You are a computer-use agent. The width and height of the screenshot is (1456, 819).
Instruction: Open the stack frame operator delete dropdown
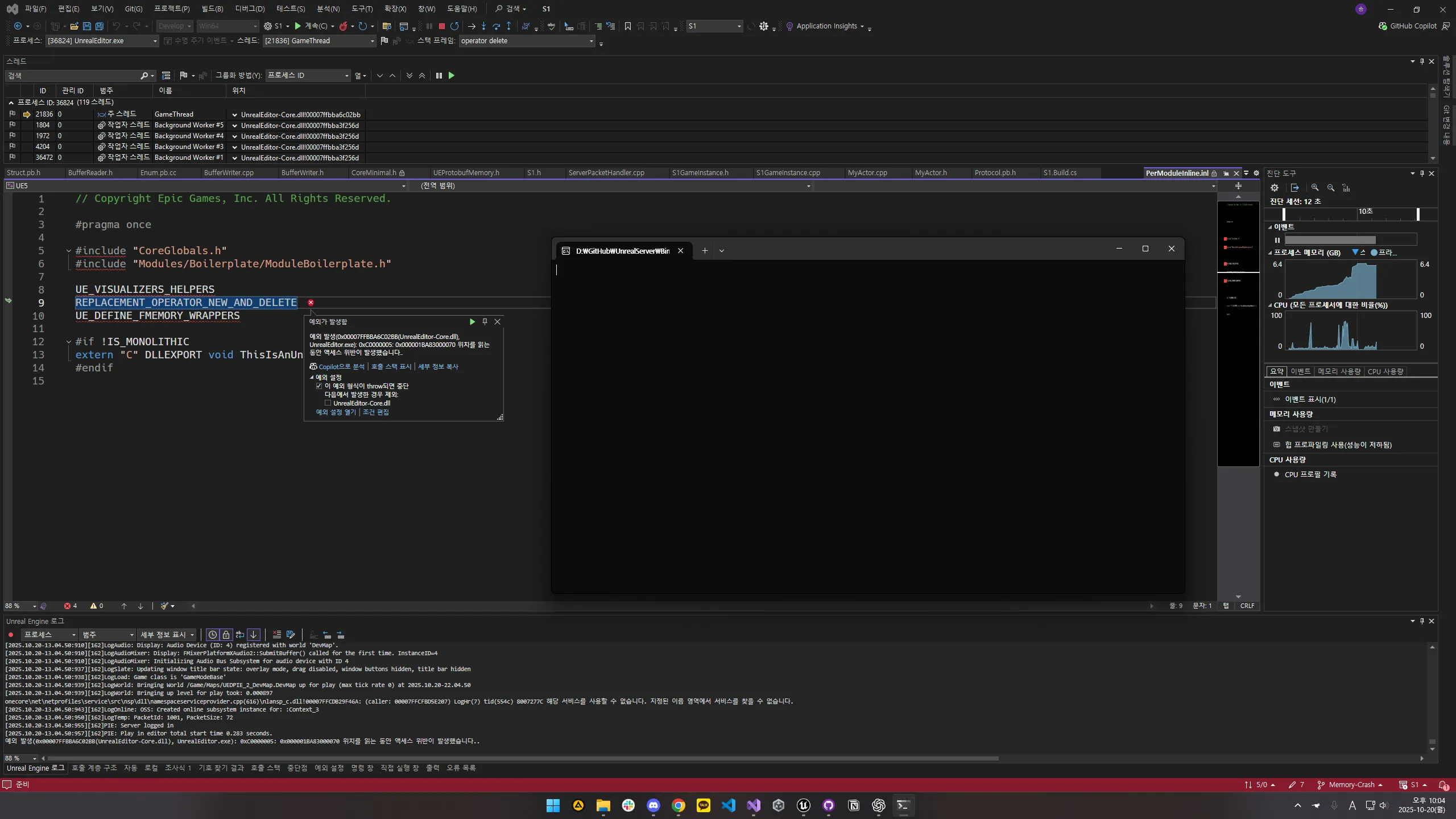591,41
